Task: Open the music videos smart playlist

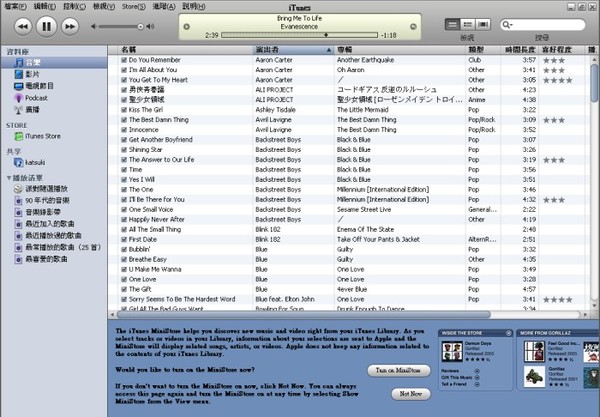Action: coord(38,212)
